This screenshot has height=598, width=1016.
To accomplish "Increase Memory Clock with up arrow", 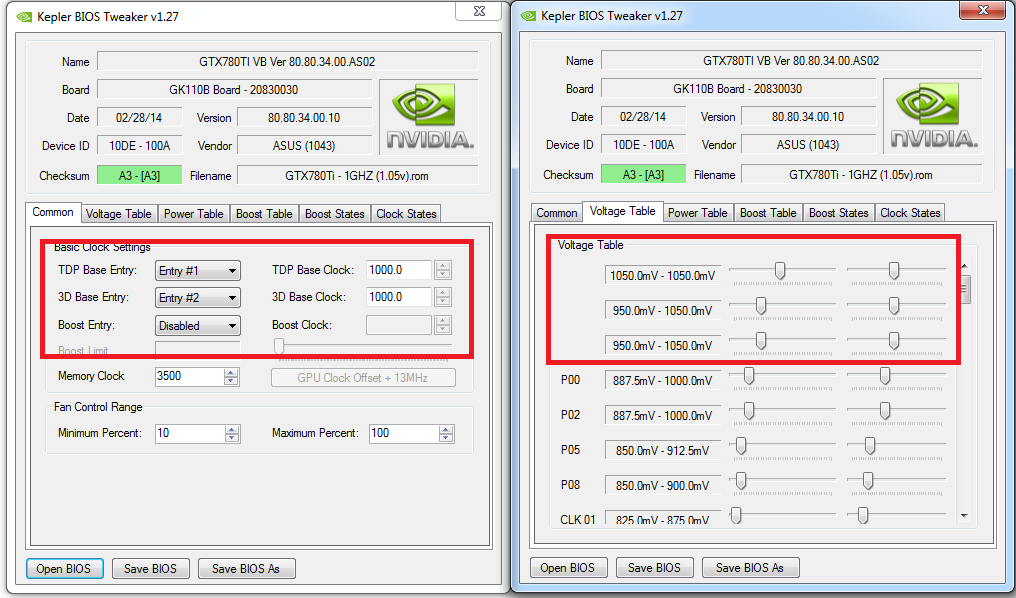I will 231,372.
